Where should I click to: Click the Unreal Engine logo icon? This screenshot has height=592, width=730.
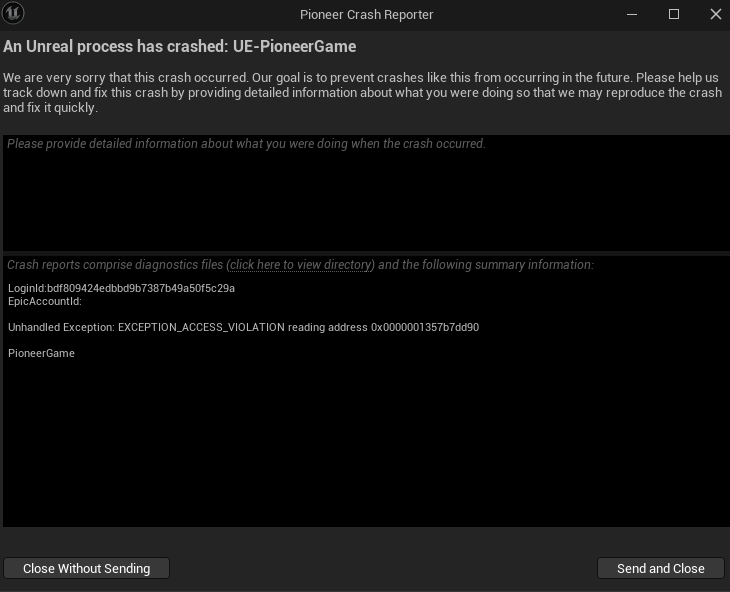pyautogui.click(x=14, y=14)
